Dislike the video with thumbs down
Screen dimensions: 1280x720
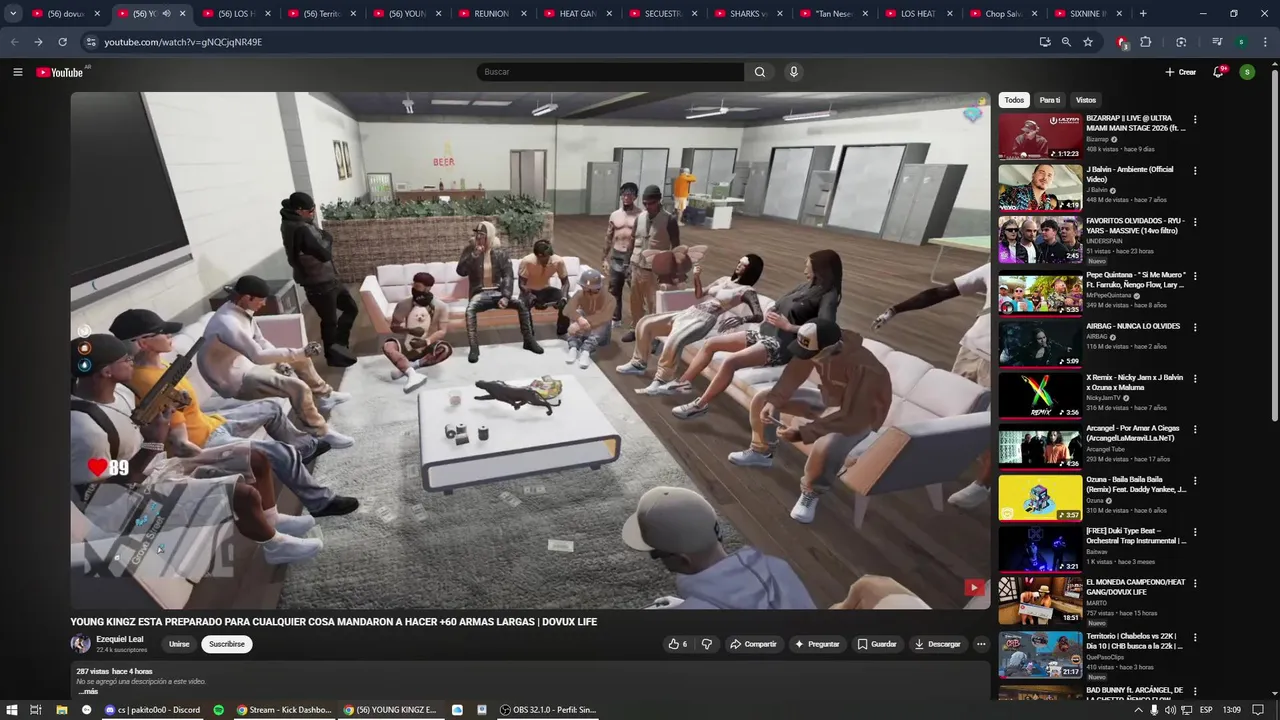click(707, 644)
